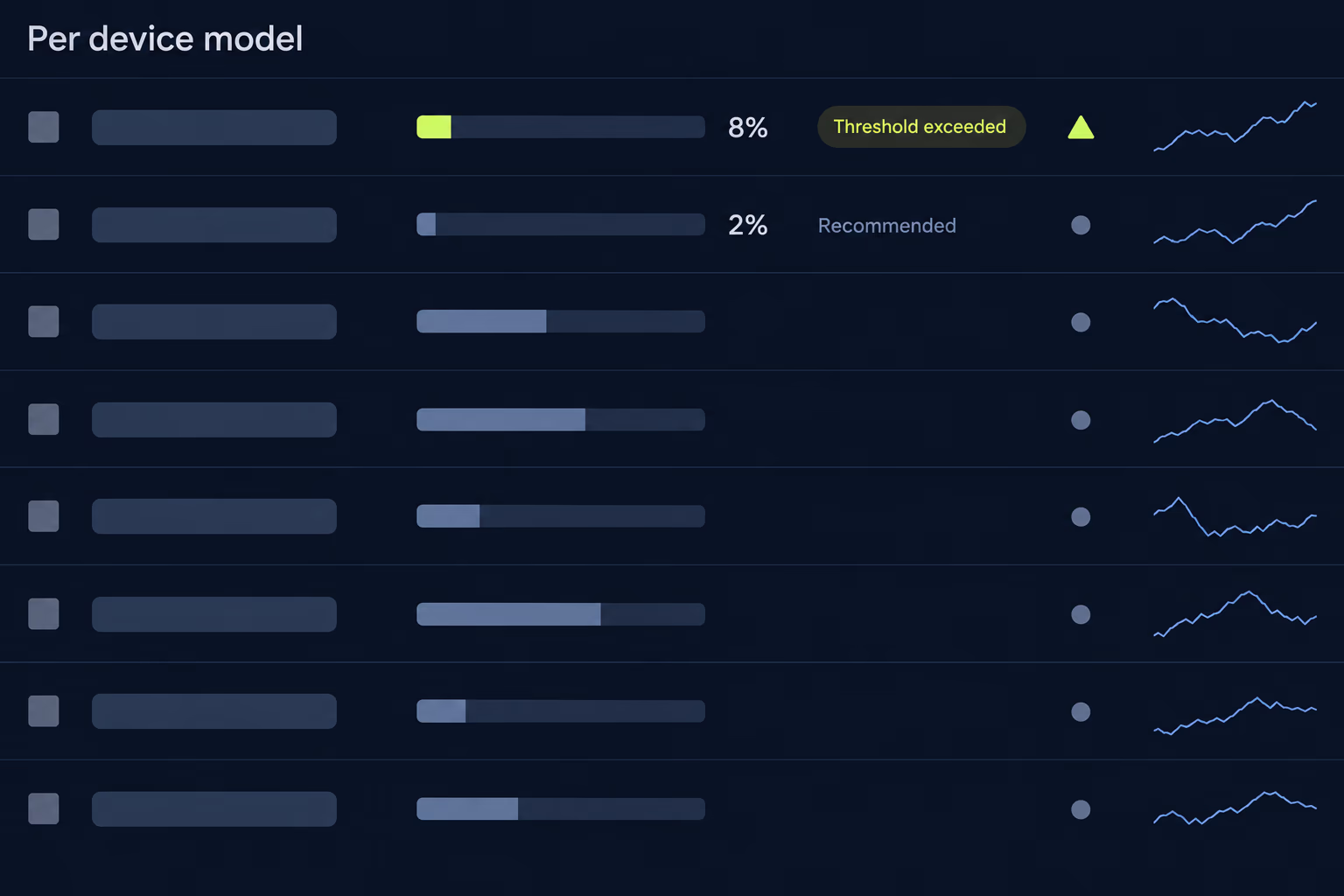The width and height of the screenshot is (1344, 896).
Task: Click the 2% value
Action: tap(747, 225)
